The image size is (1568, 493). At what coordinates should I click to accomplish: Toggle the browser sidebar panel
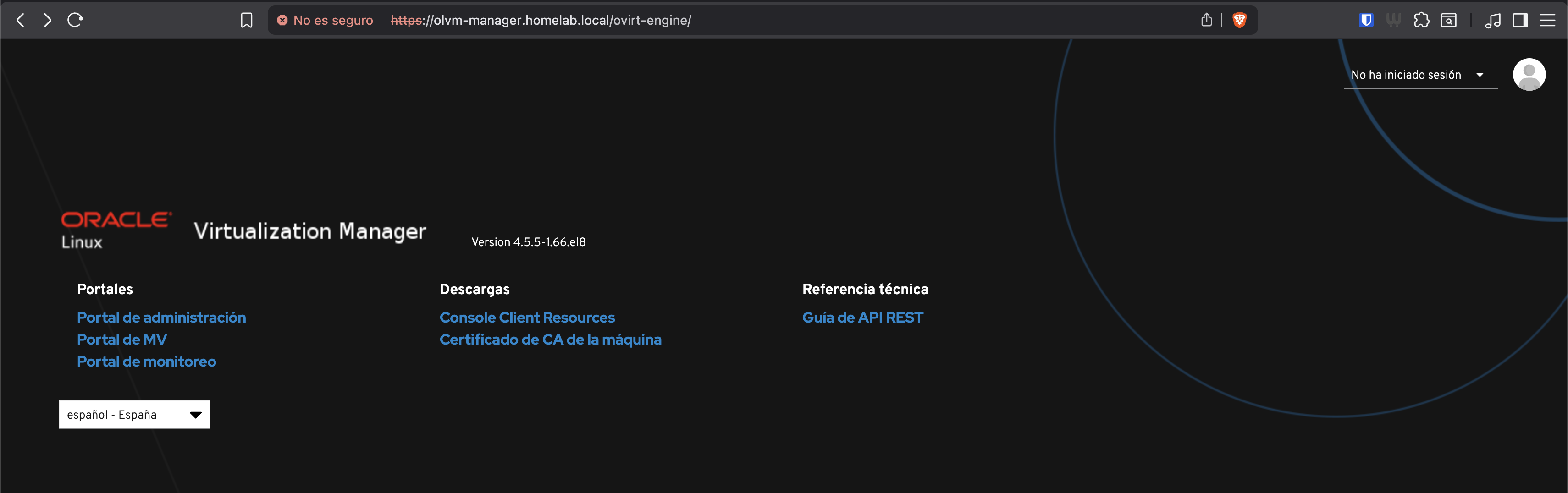[1520, 20]
